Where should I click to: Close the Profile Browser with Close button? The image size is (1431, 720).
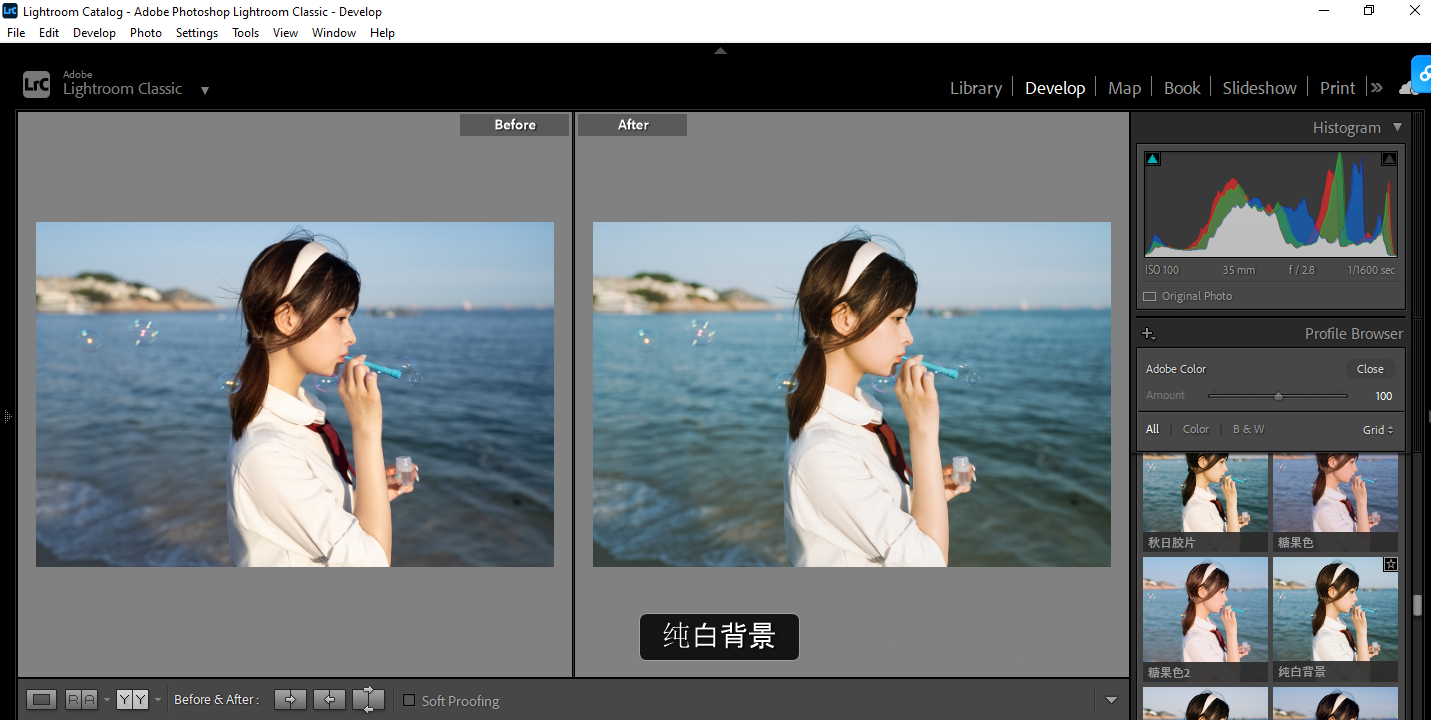1370,369
